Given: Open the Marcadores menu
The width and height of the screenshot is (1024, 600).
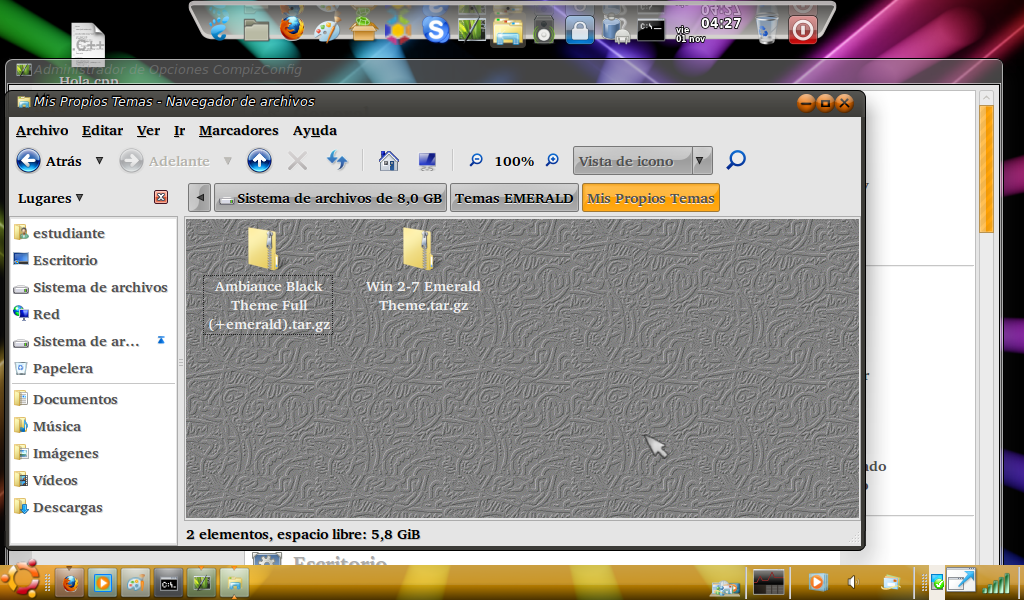Looking at the screenshot, I should (x=238, y=131).
